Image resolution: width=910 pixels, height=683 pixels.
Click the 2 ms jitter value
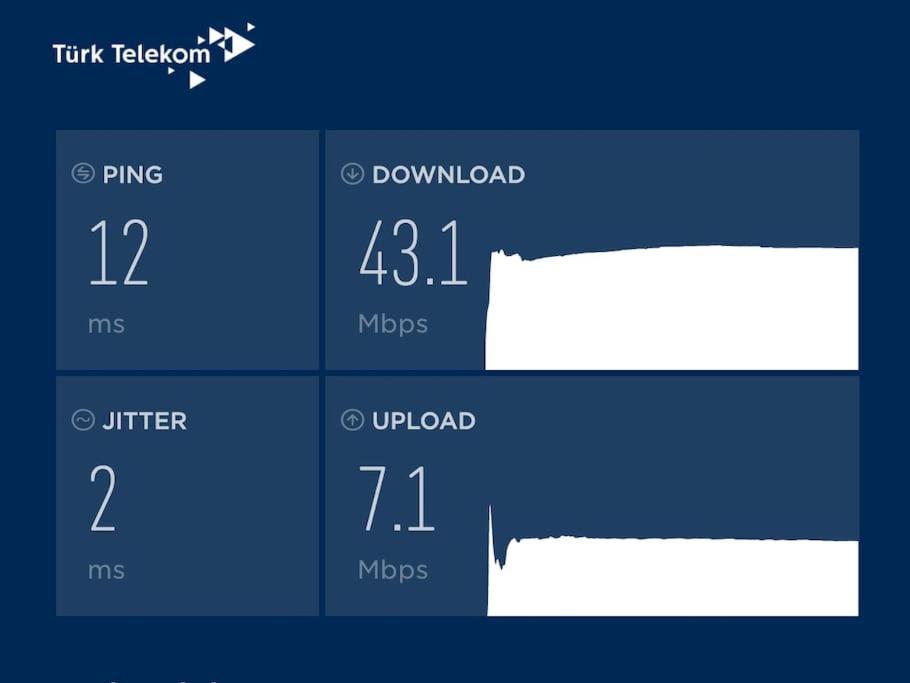(103, 498)
